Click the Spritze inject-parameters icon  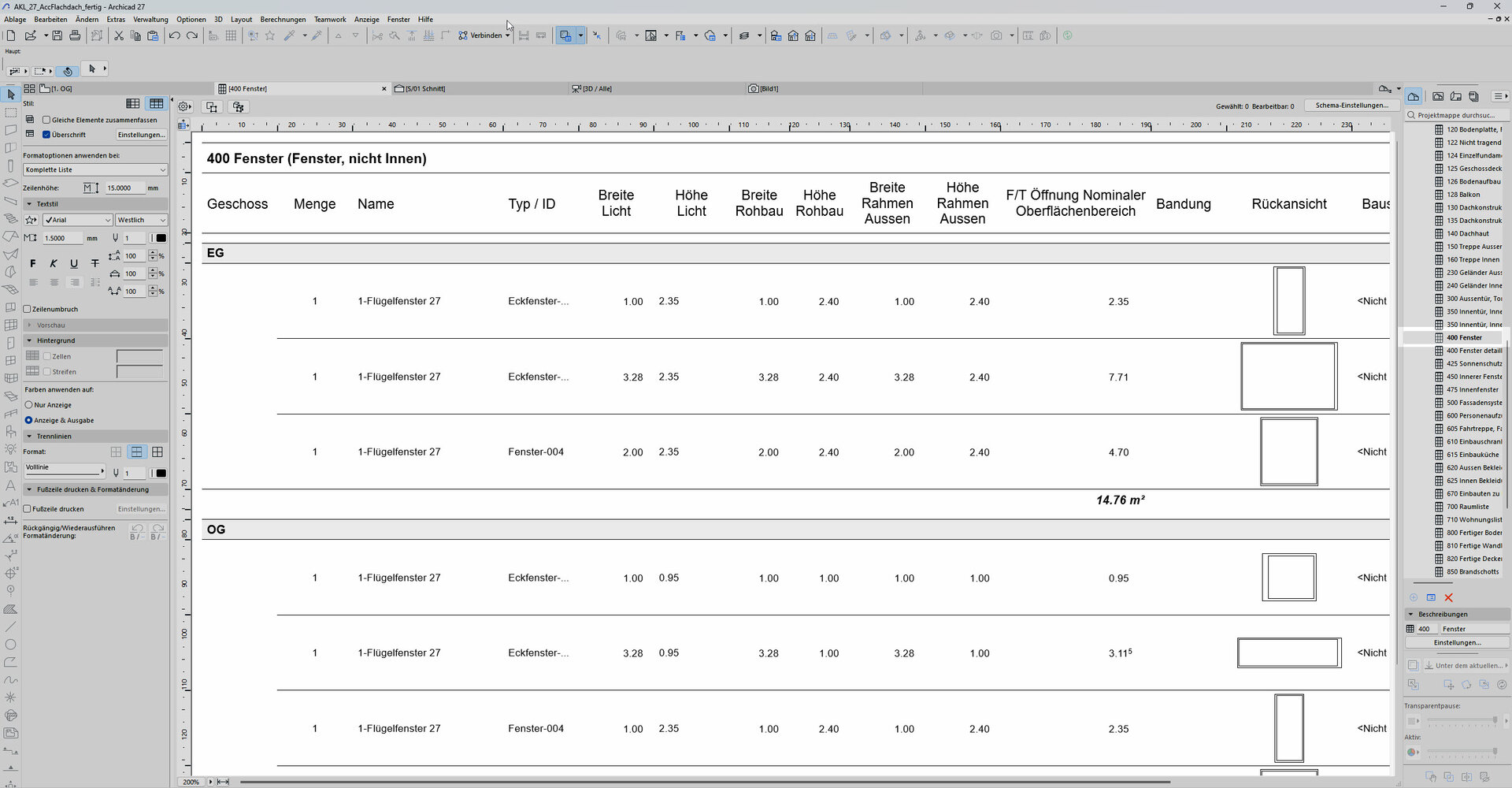coord(315,35)
